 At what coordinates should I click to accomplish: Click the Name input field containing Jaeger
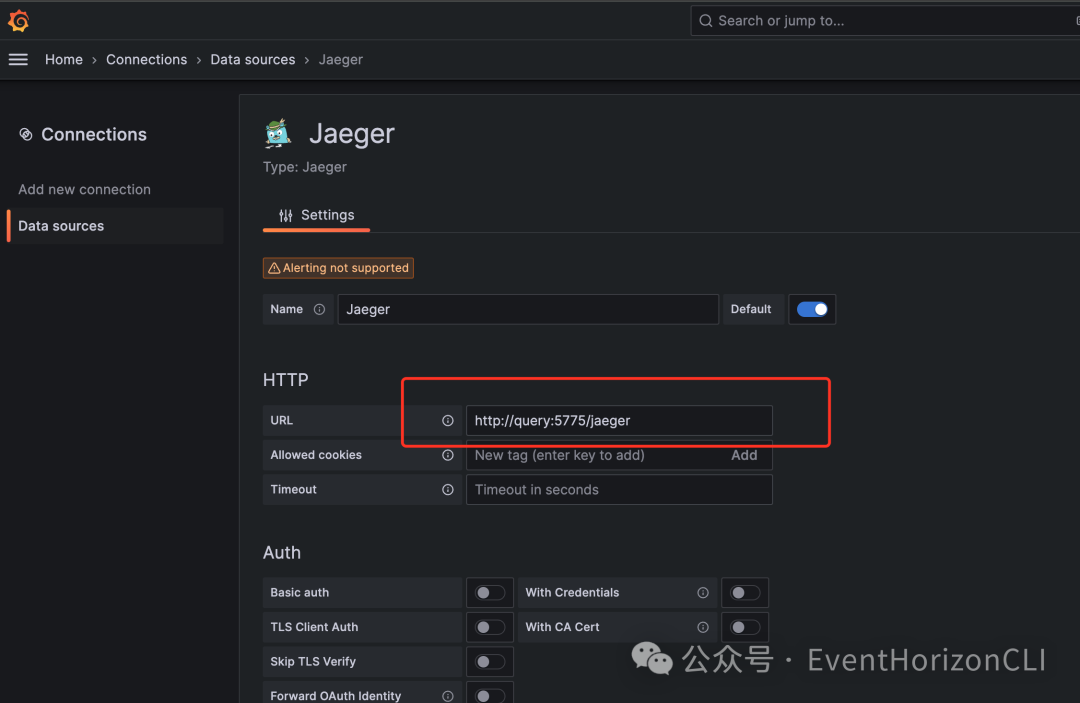click(x=528, y=309)
